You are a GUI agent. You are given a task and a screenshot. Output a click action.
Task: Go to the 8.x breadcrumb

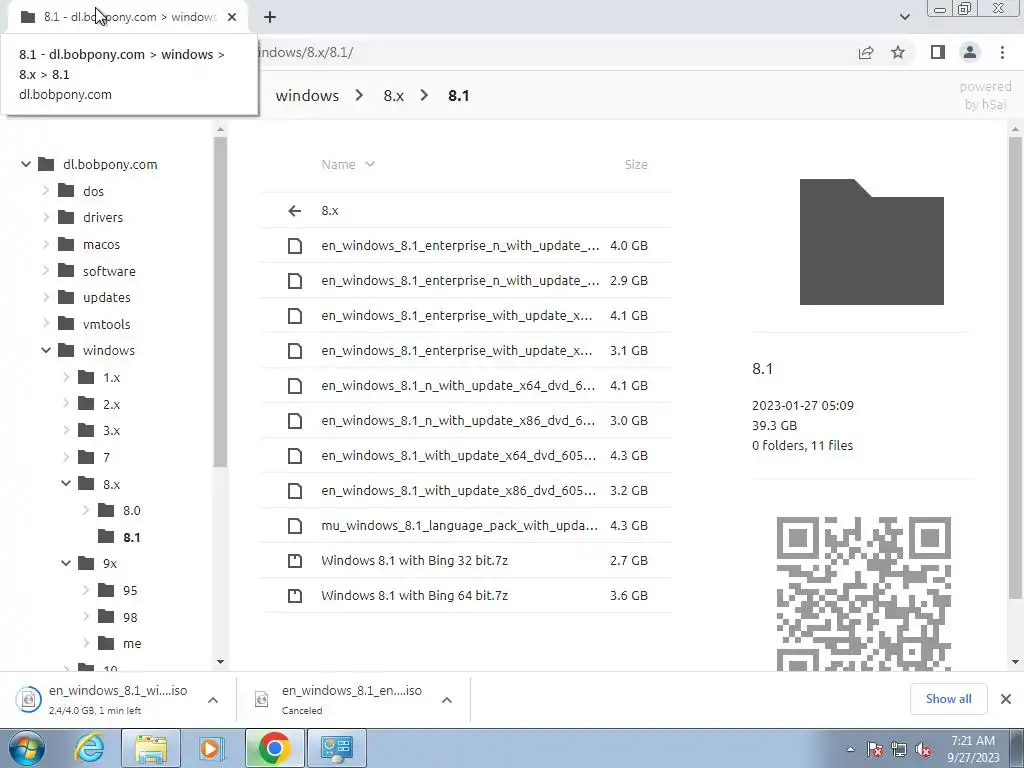[393, 95]
